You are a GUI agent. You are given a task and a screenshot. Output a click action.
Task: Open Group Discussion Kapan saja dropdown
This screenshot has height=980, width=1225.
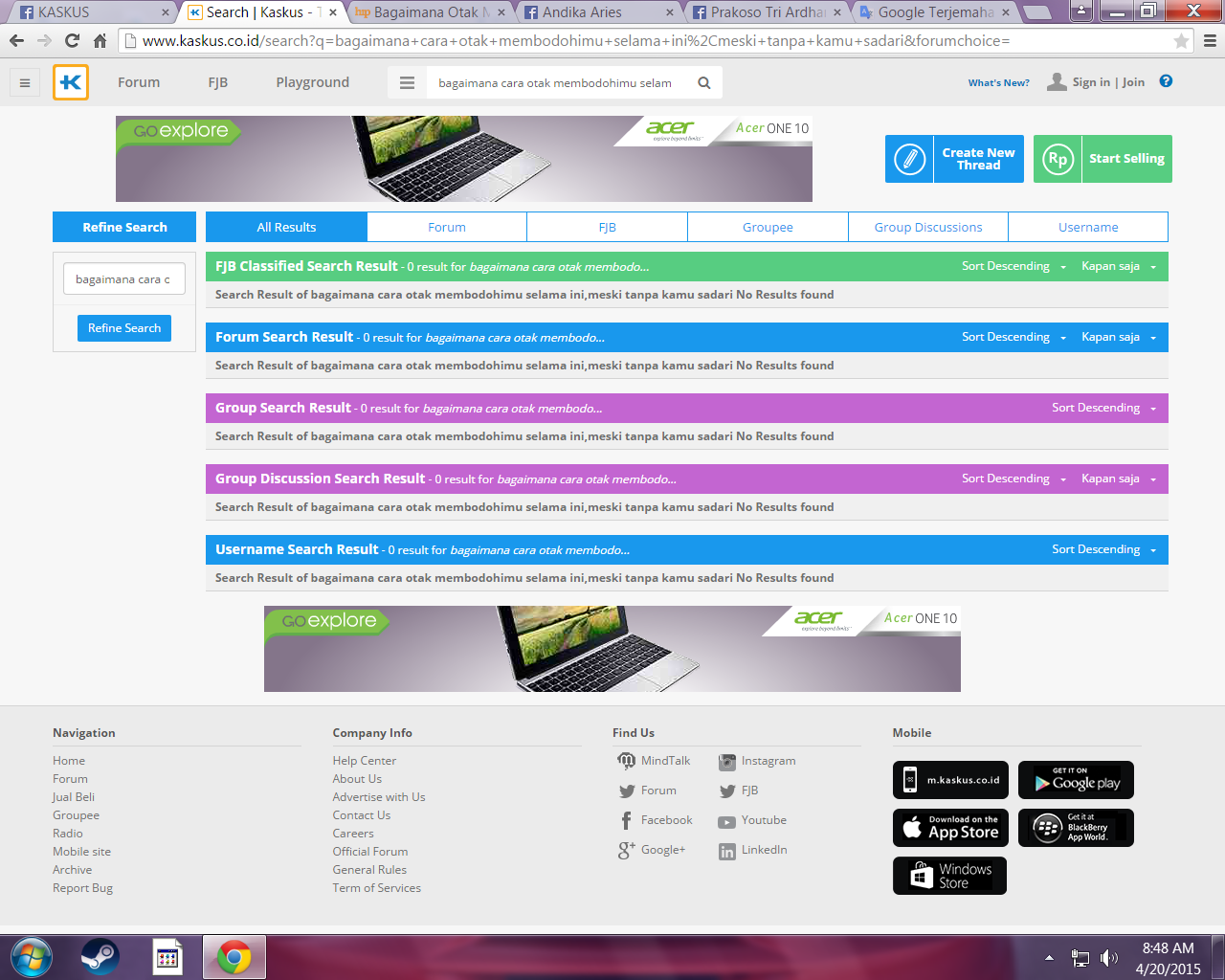tap(1119, 479)
